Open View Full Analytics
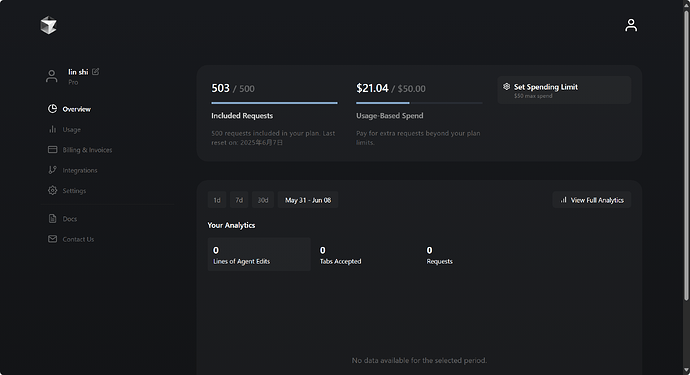690x375 pixels. click(592, 200)
